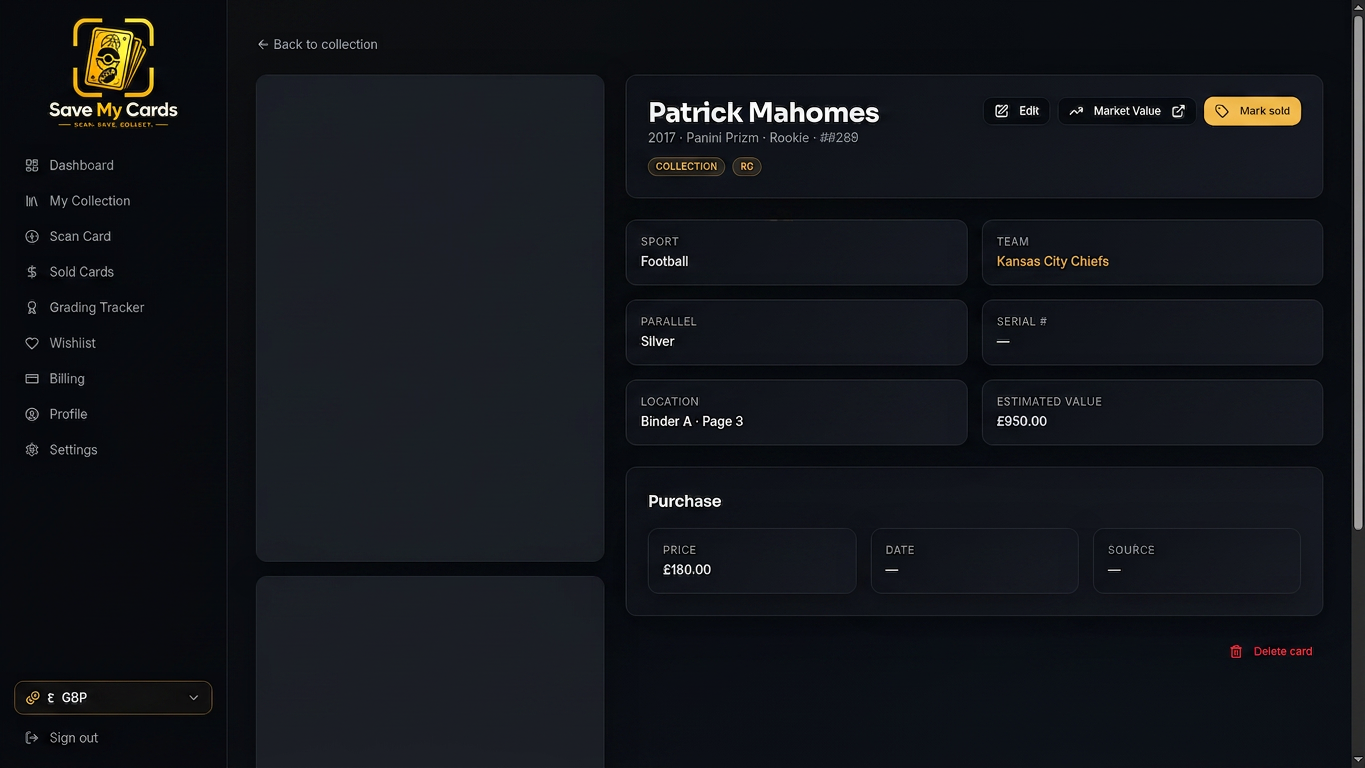1365x768 pixels.
Task: Click the Profile user icon
Action: click(32, 414)
